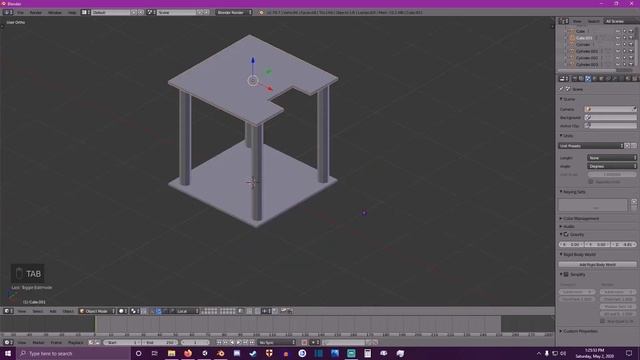The width and height of the screenshot is (640, 360).
Task: Click the play animation button
Action: click(x=239, y=342)
